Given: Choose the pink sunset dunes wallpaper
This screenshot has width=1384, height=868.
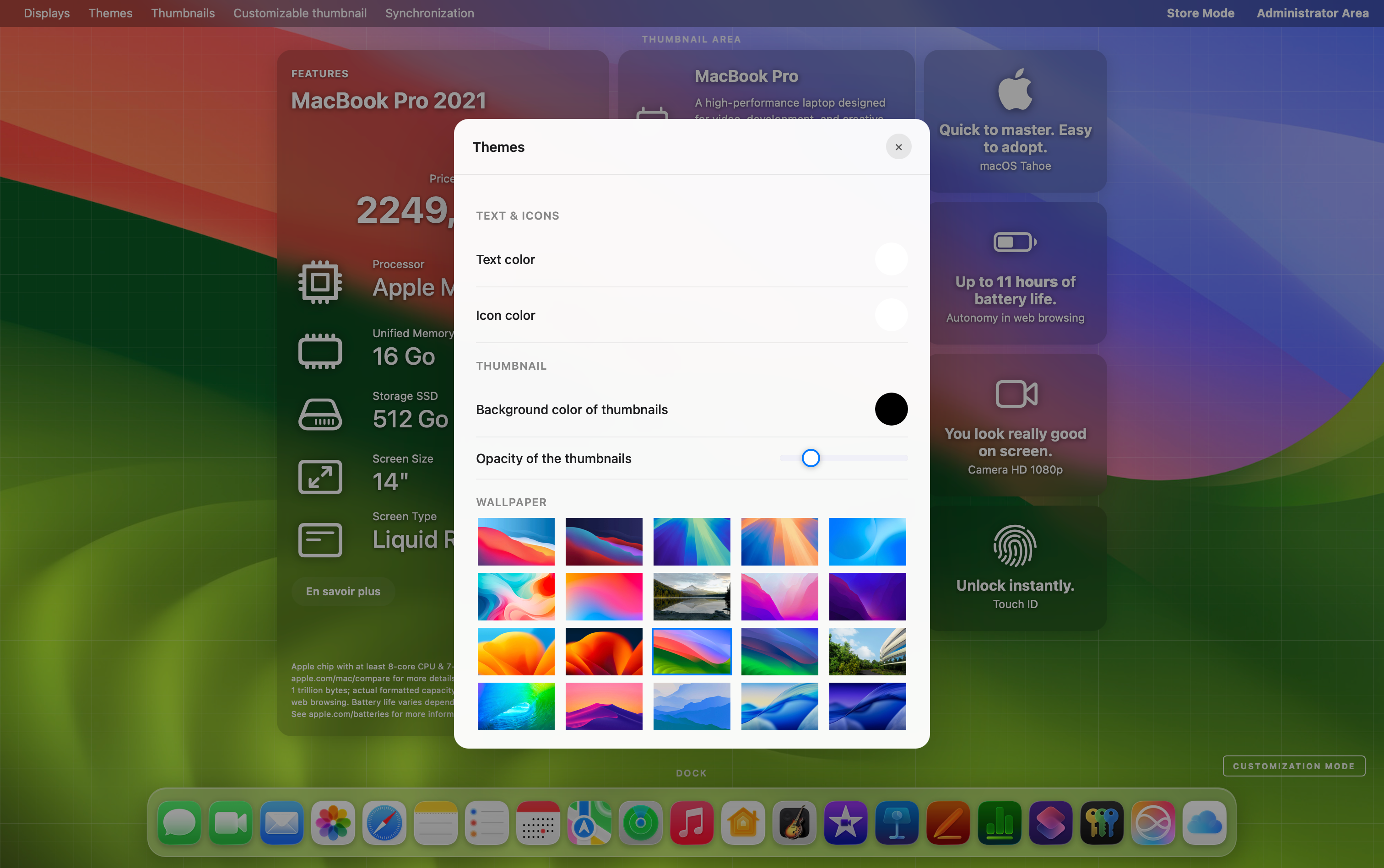Looking at the screenshot, I should (x=604, y=706).
